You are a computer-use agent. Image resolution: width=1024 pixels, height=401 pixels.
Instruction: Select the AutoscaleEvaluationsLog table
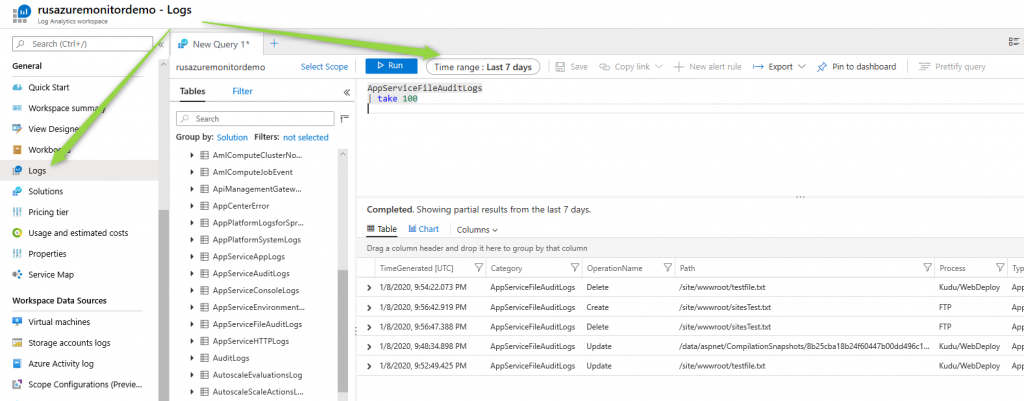[257, 376]
